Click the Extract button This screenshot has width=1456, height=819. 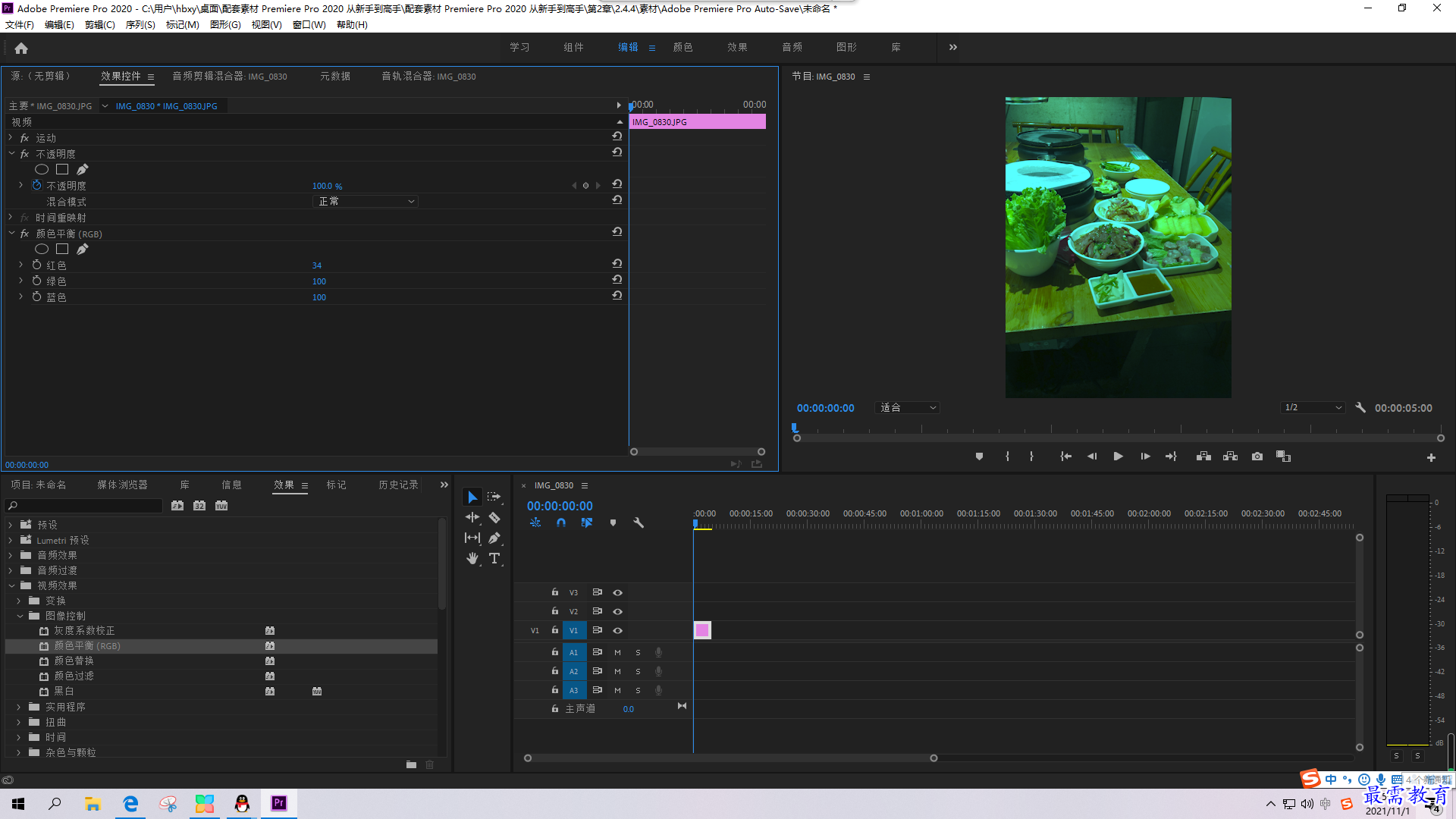(x=1230, y=457)
